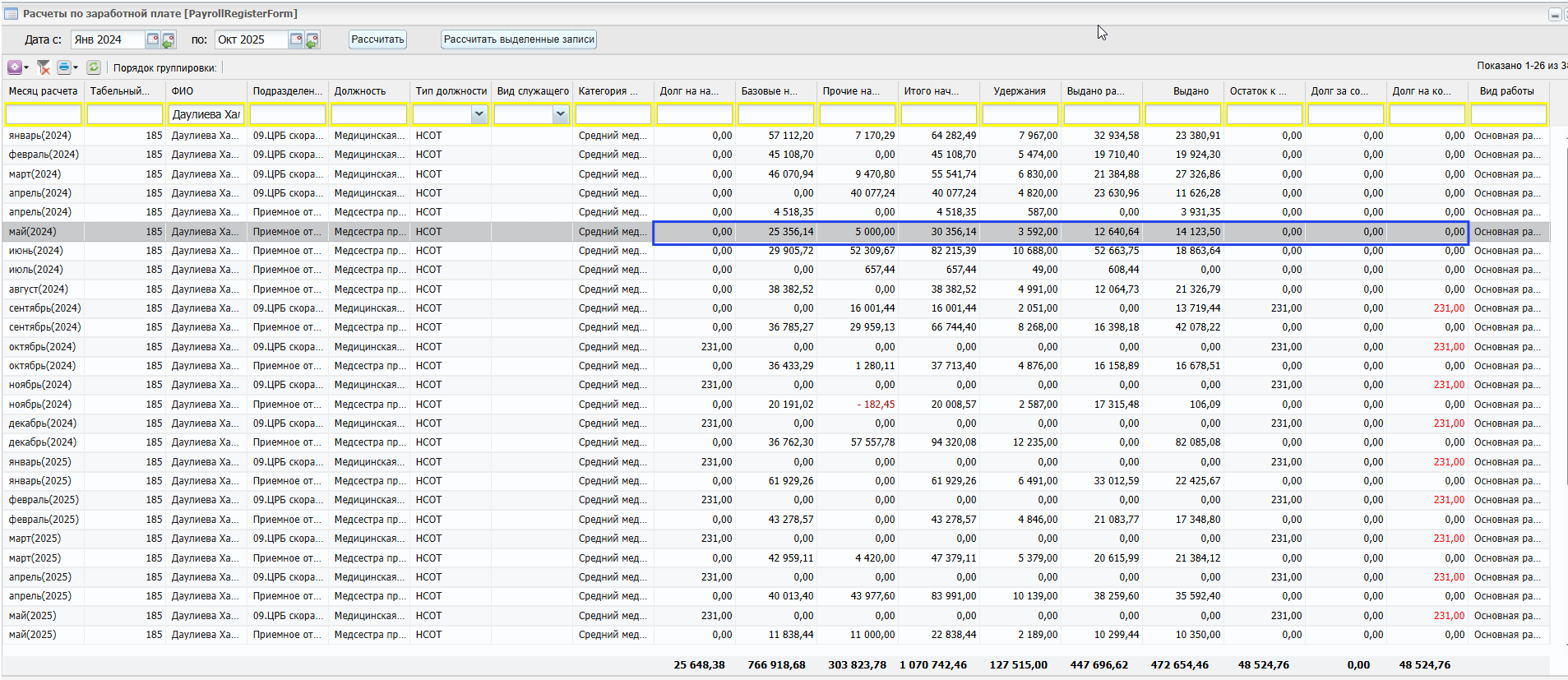
Task: Click reset icon beside end date field
Action: 312,39
